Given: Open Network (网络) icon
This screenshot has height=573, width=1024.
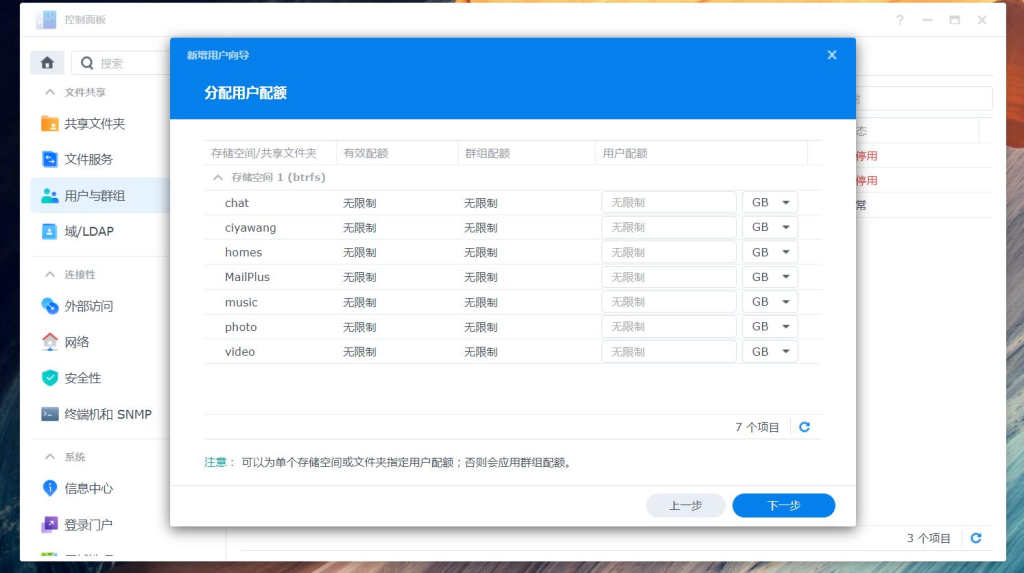Looking at the screenshot, I should point(50,342).
